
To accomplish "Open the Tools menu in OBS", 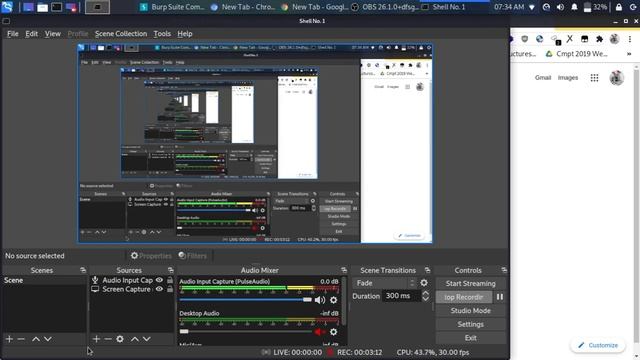I will [x=162, y=34].
